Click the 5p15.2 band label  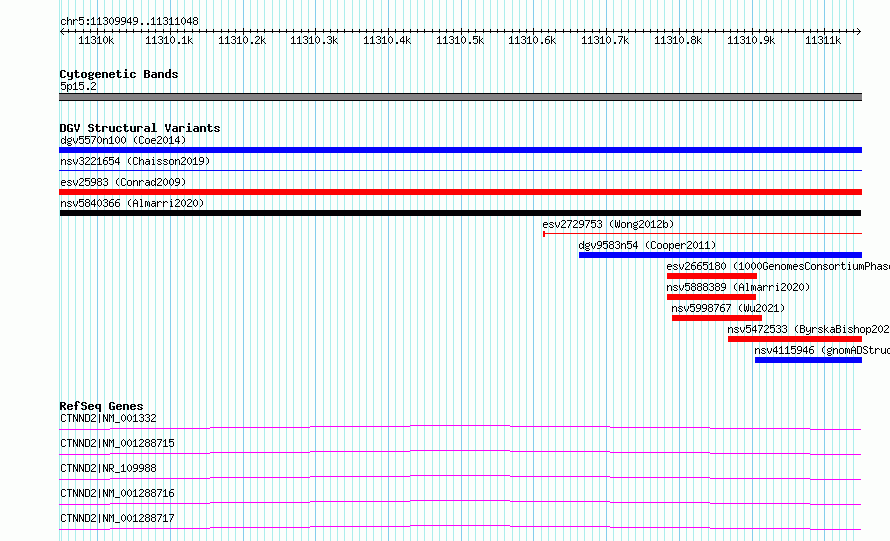[78, 86]
